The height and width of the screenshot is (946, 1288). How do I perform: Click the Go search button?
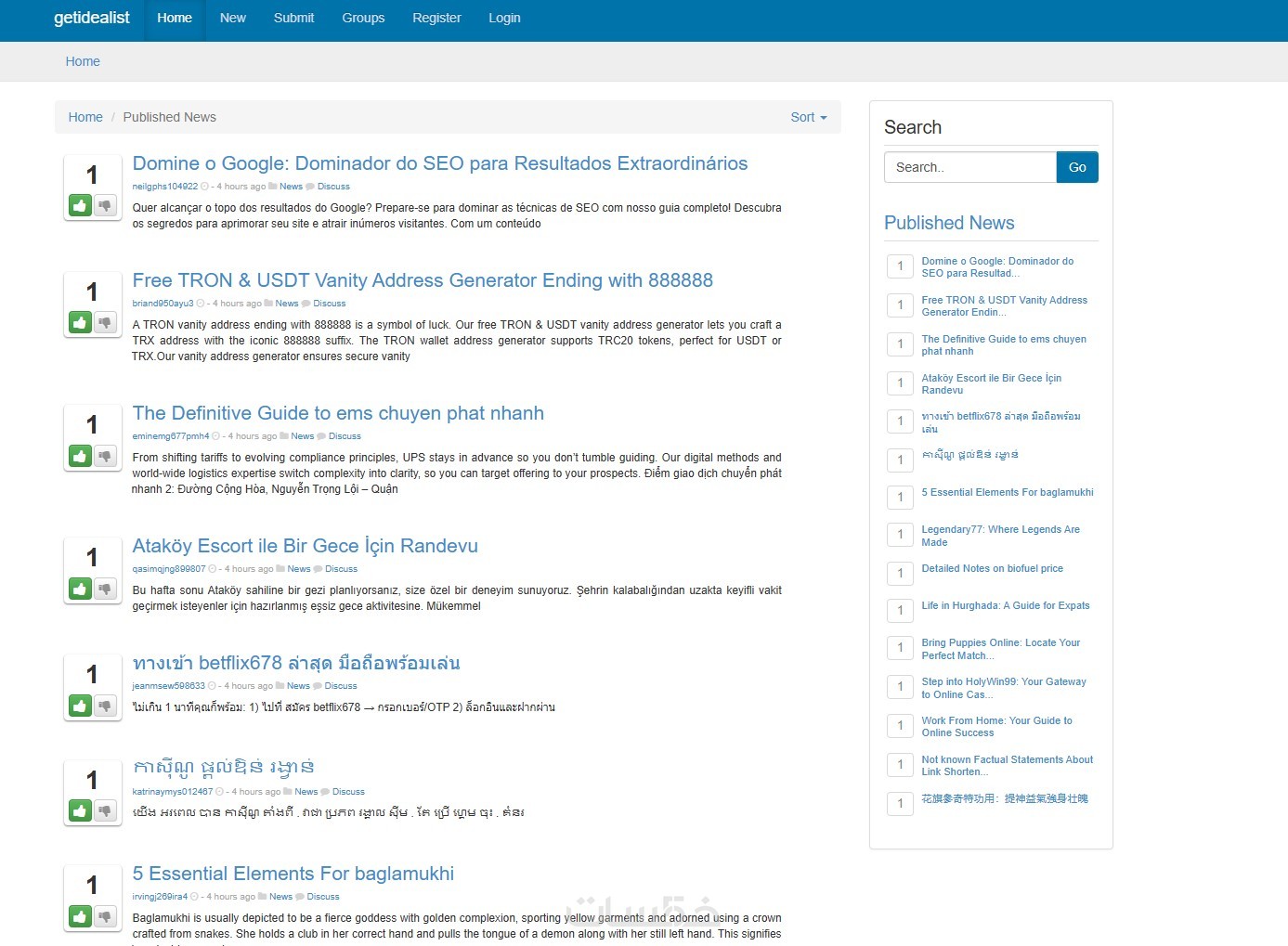click(x=1077, y=167)
